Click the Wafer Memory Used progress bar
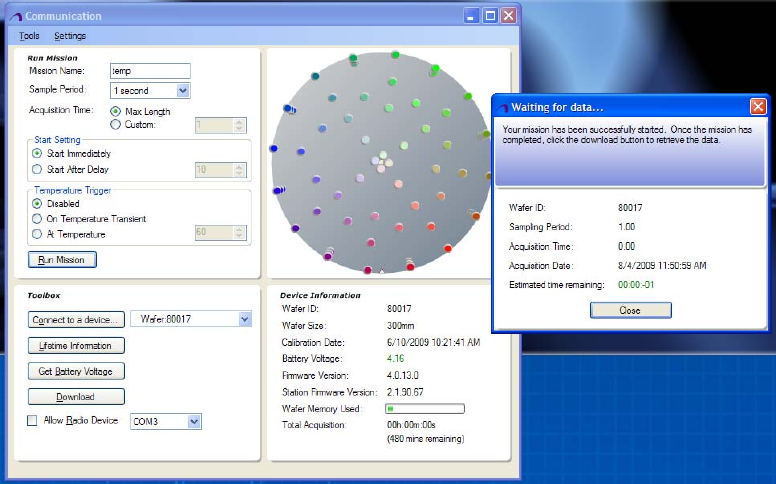776x484 pixels. [425, 408]
